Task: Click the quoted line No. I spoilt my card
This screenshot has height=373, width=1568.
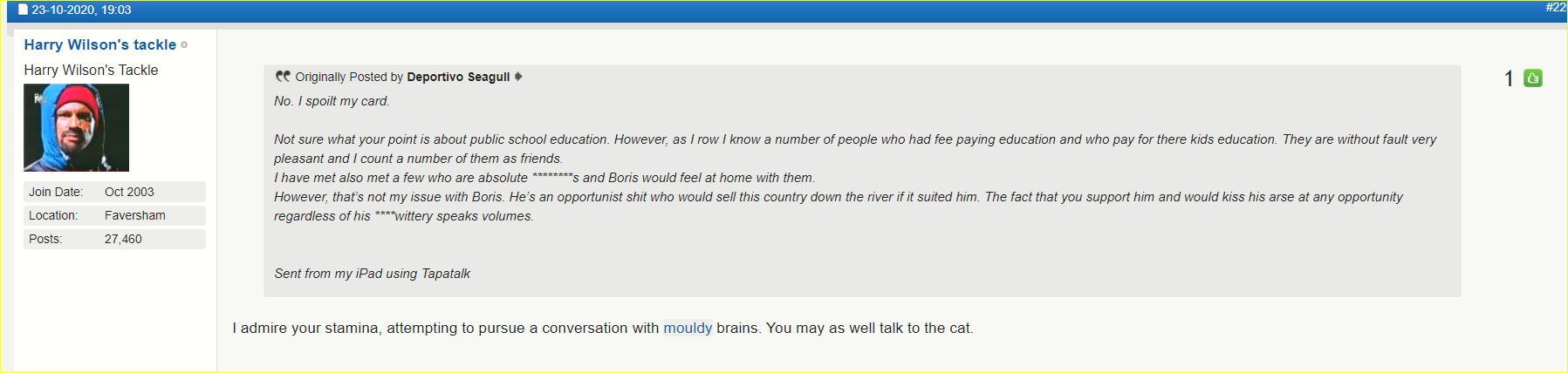Action: [332, 101]
